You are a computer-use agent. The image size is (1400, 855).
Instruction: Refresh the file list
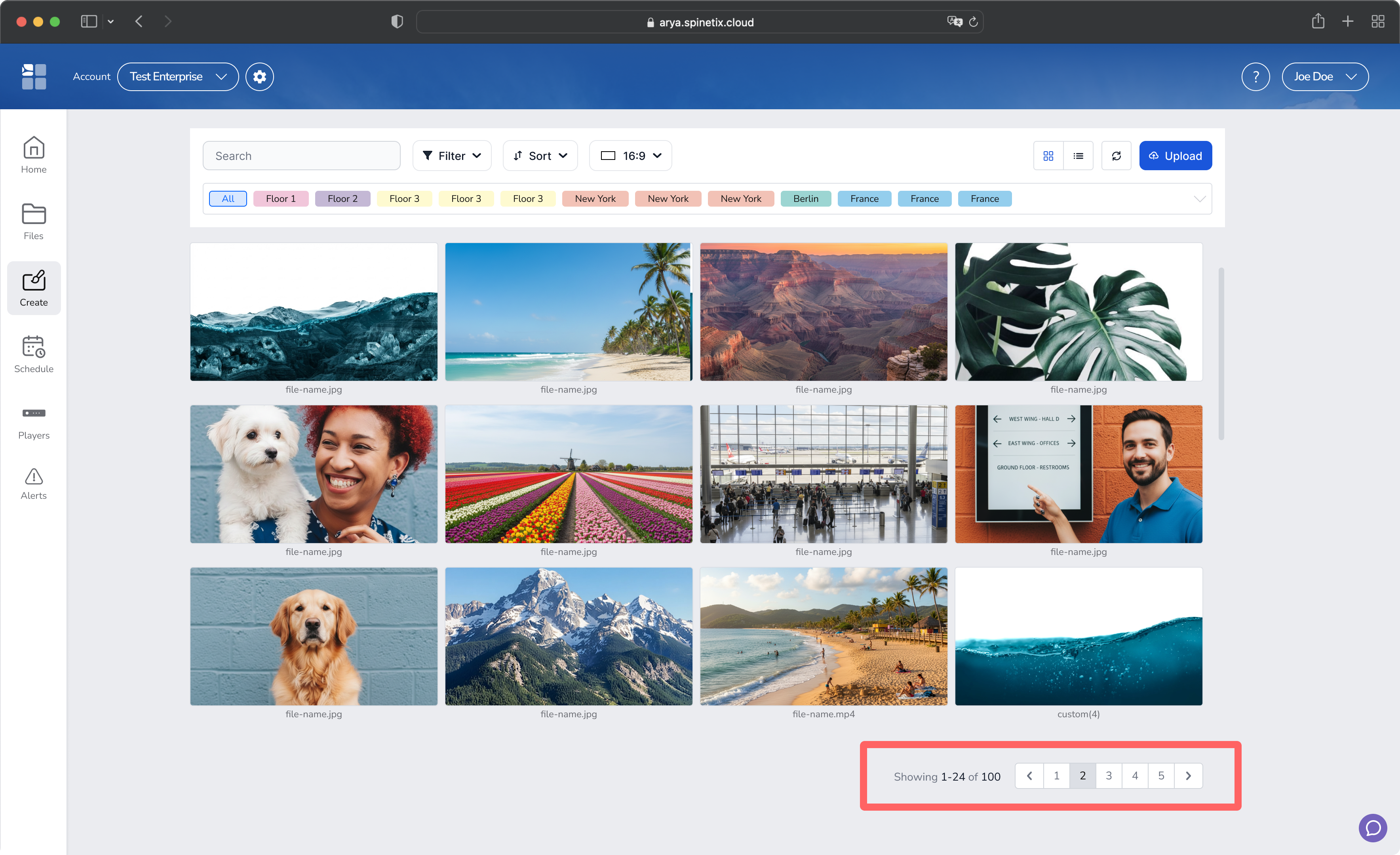1117,156
